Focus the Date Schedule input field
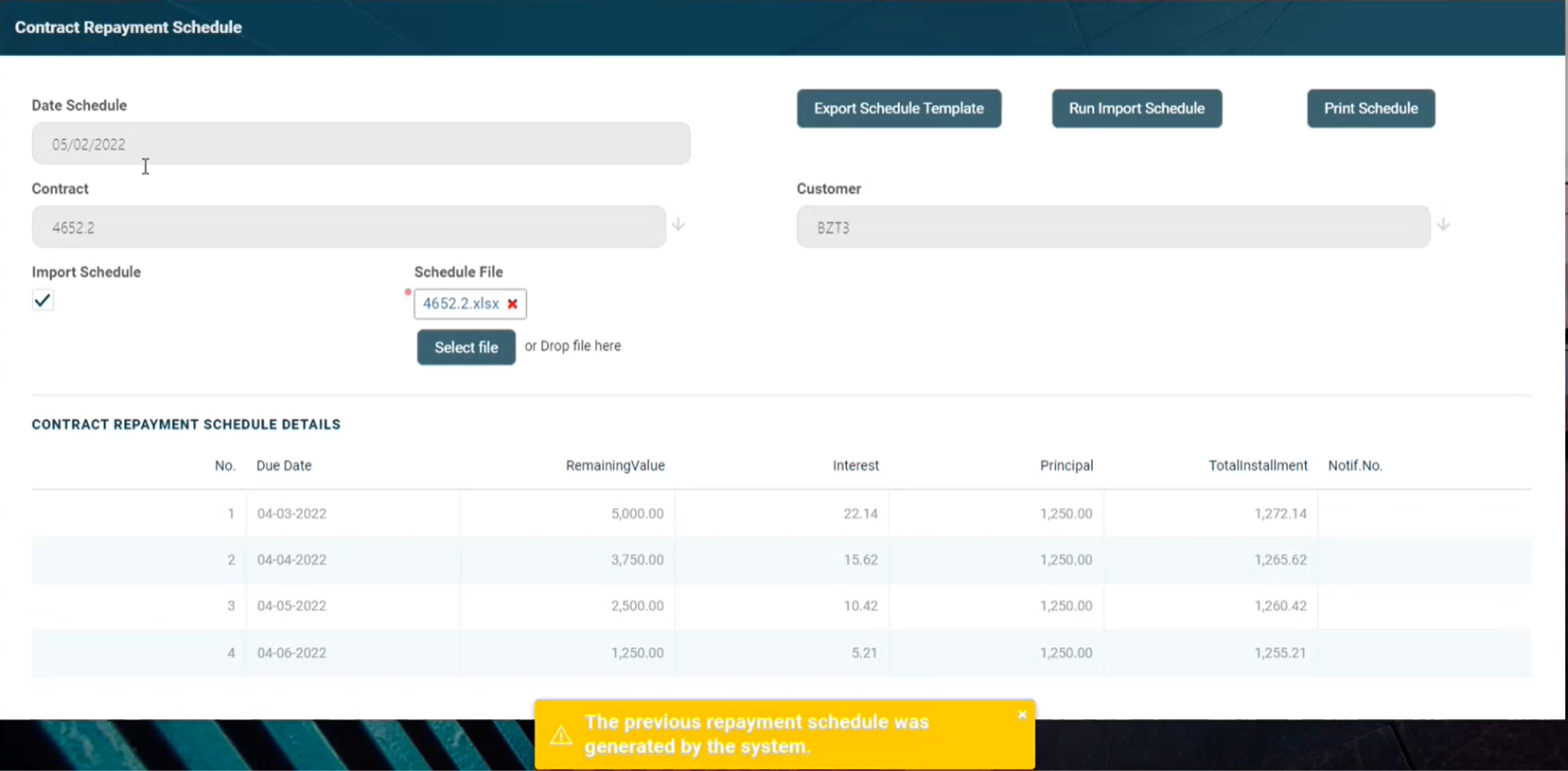1568x771 pixels. pos(361,144)
